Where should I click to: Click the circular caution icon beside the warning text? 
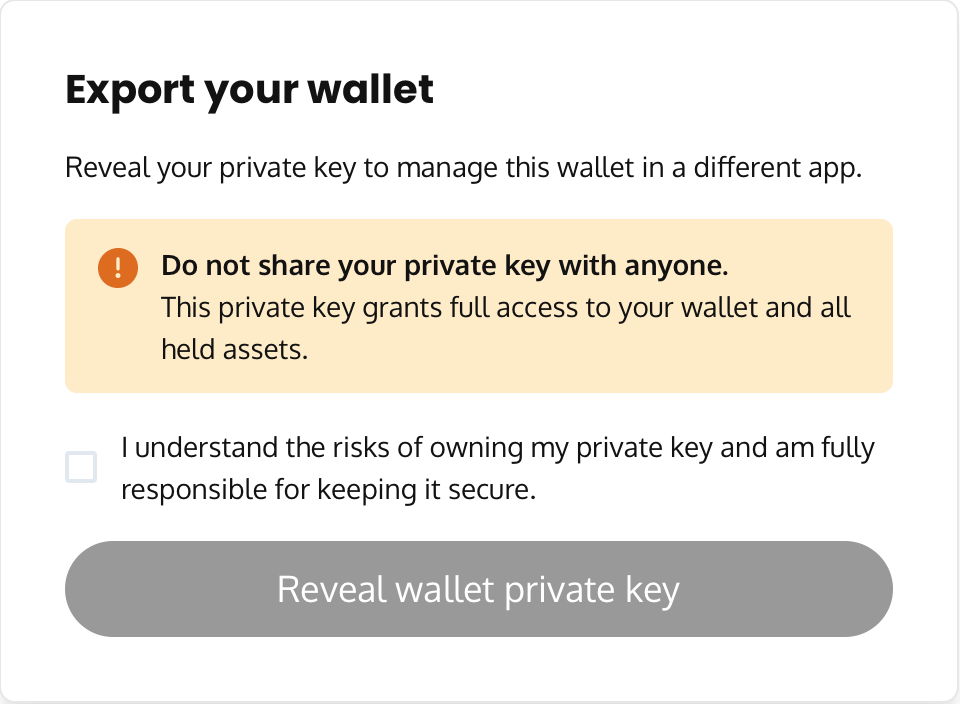116,267
